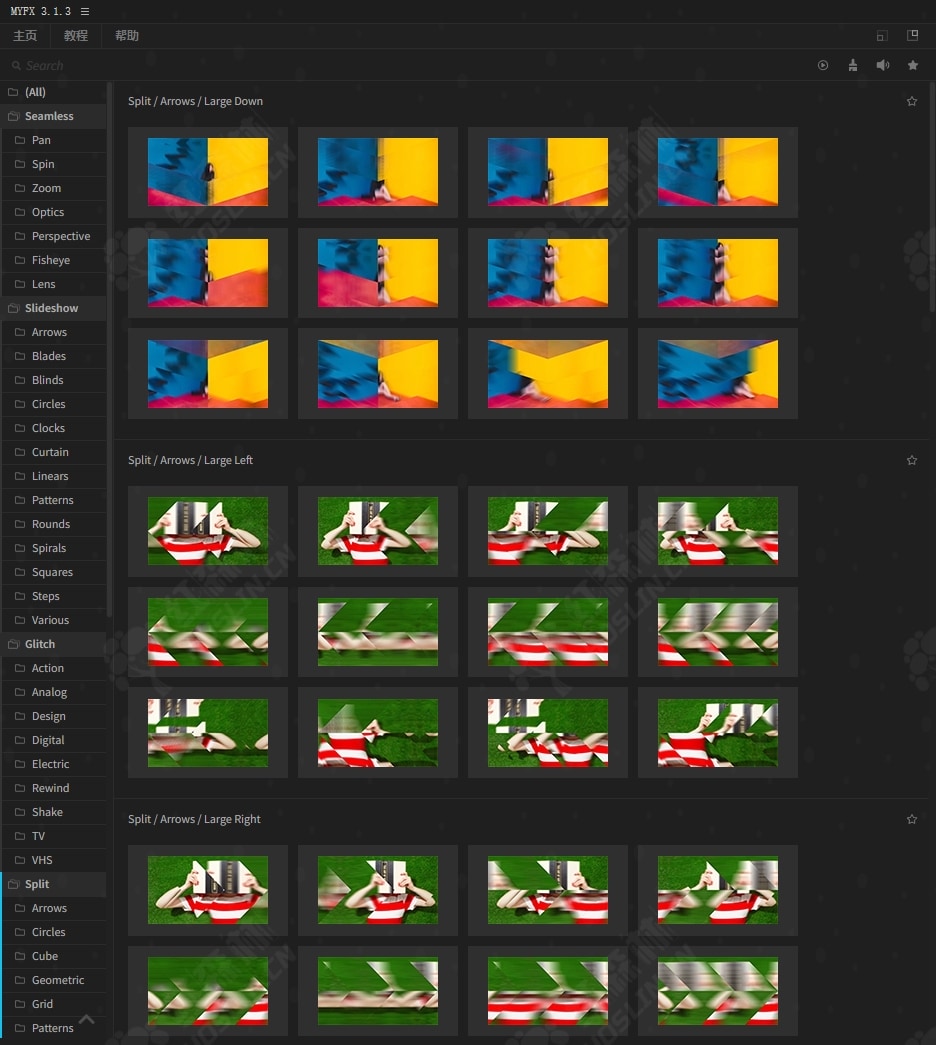The image size is (936, 1045).
Task: Open the Arrows folder under Split
Action: click(54, 908)
